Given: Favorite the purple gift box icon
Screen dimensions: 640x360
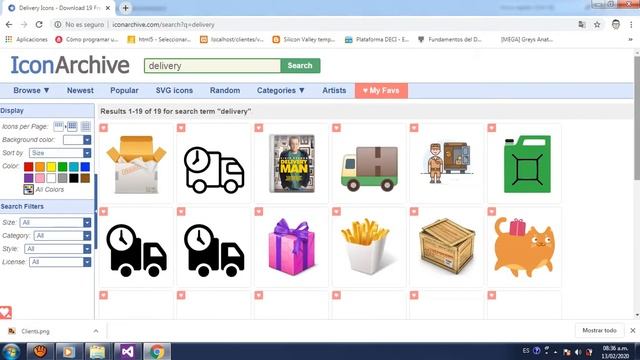Looking at the screenshot, I should click(x=259, y=212).
